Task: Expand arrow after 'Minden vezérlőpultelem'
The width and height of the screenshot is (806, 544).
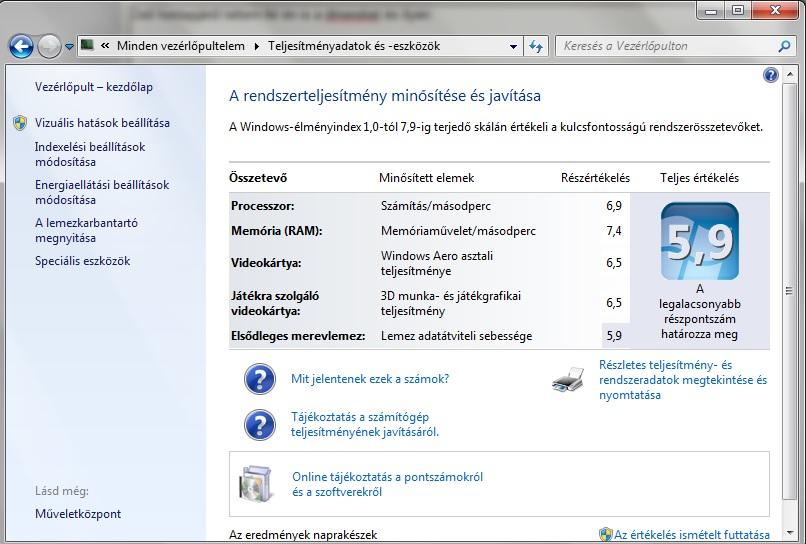Action: (x=257, y=46)
